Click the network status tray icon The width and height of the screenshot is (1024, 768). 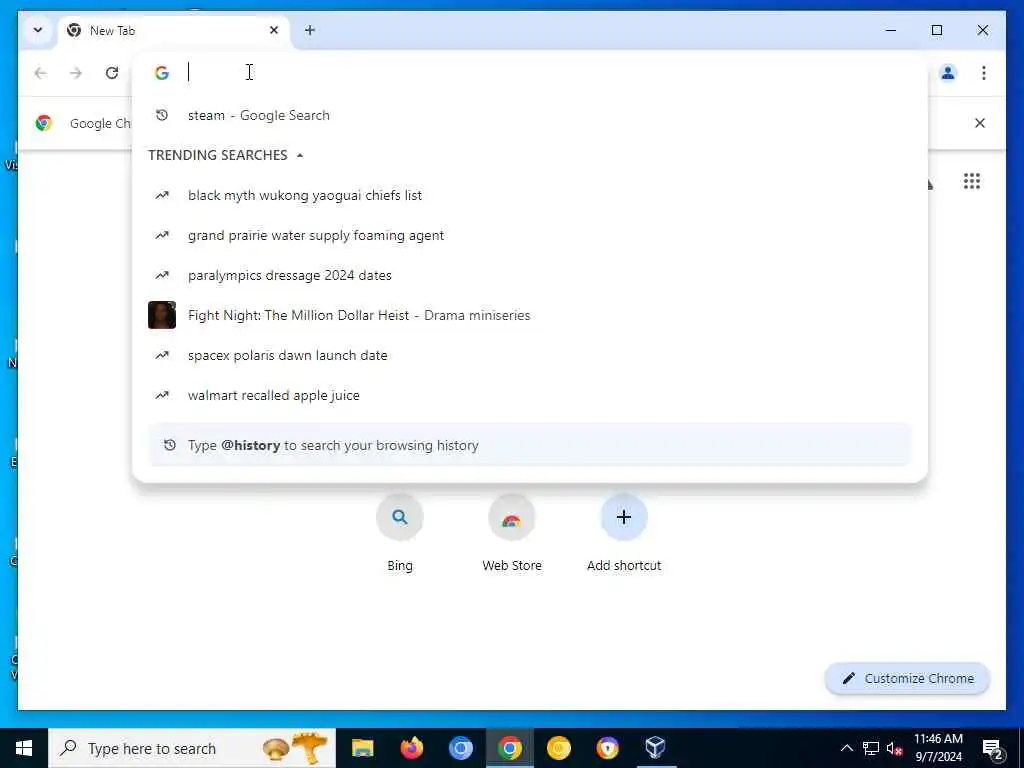(871, 748)
